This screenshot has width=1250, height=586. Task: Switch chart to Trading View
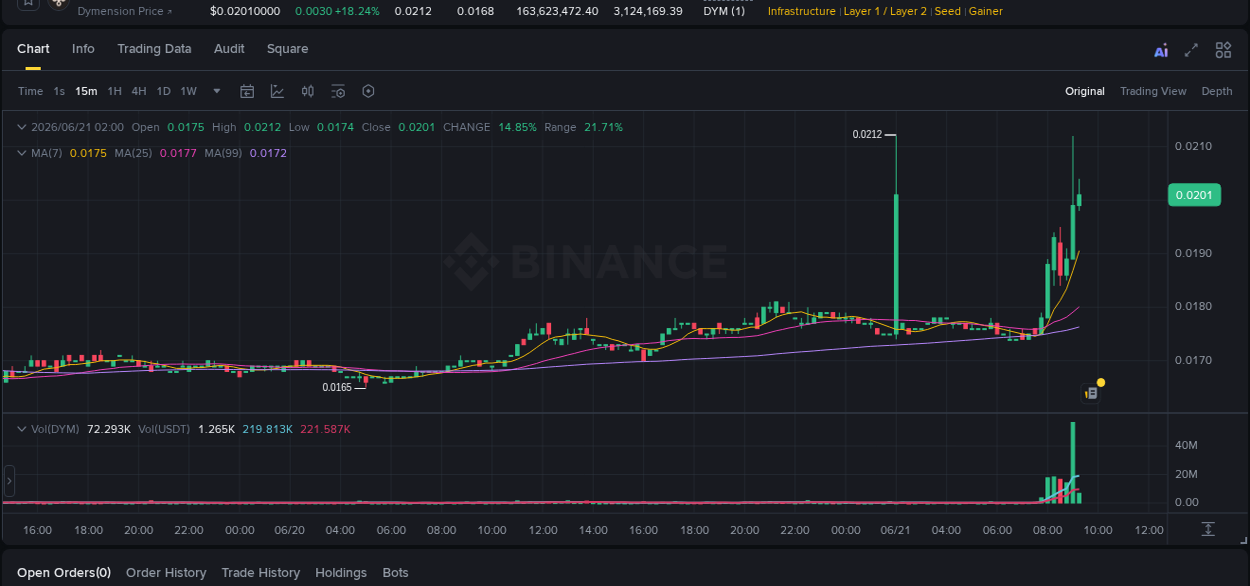click(x=1153, y=91)
